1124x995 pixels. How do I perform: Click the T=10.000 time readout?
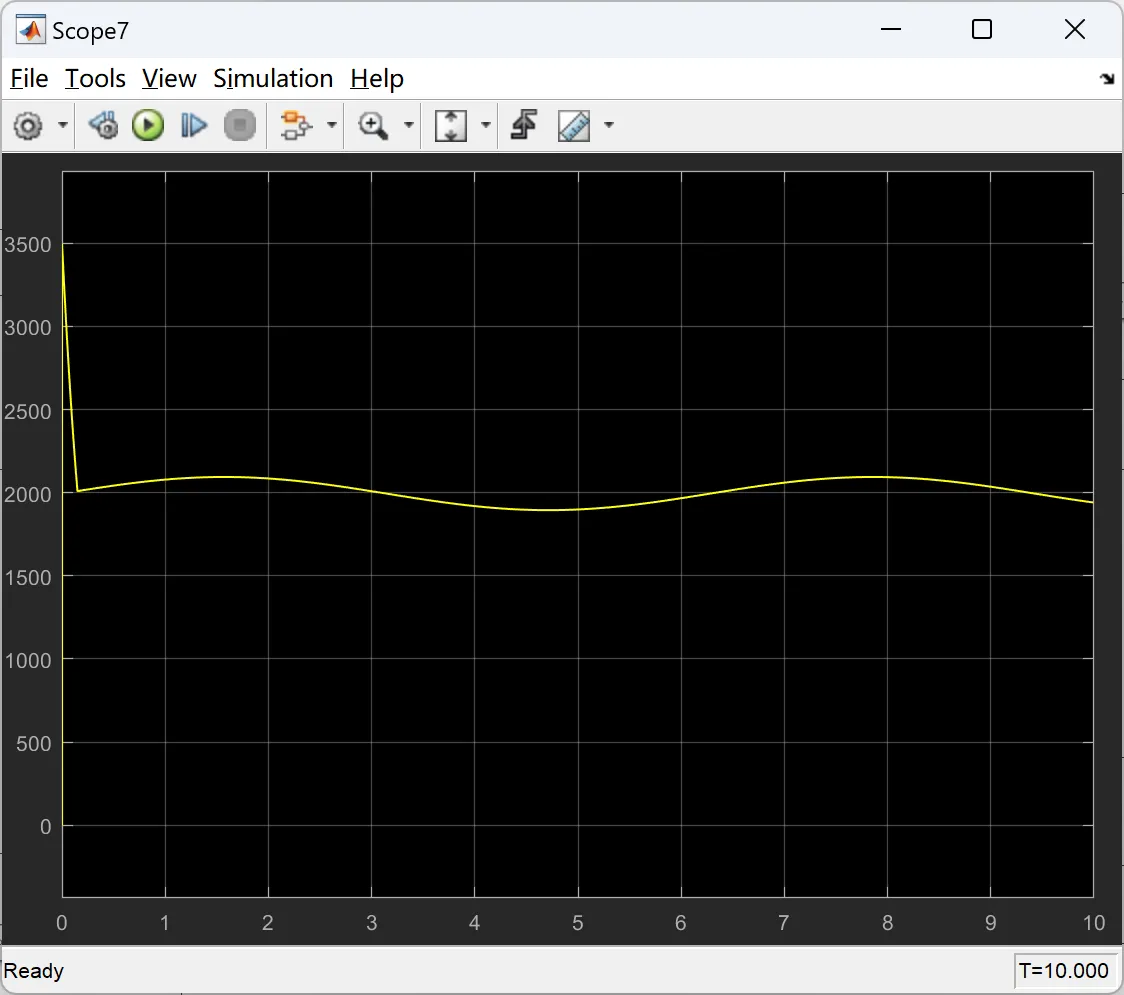click(1063, 971)
